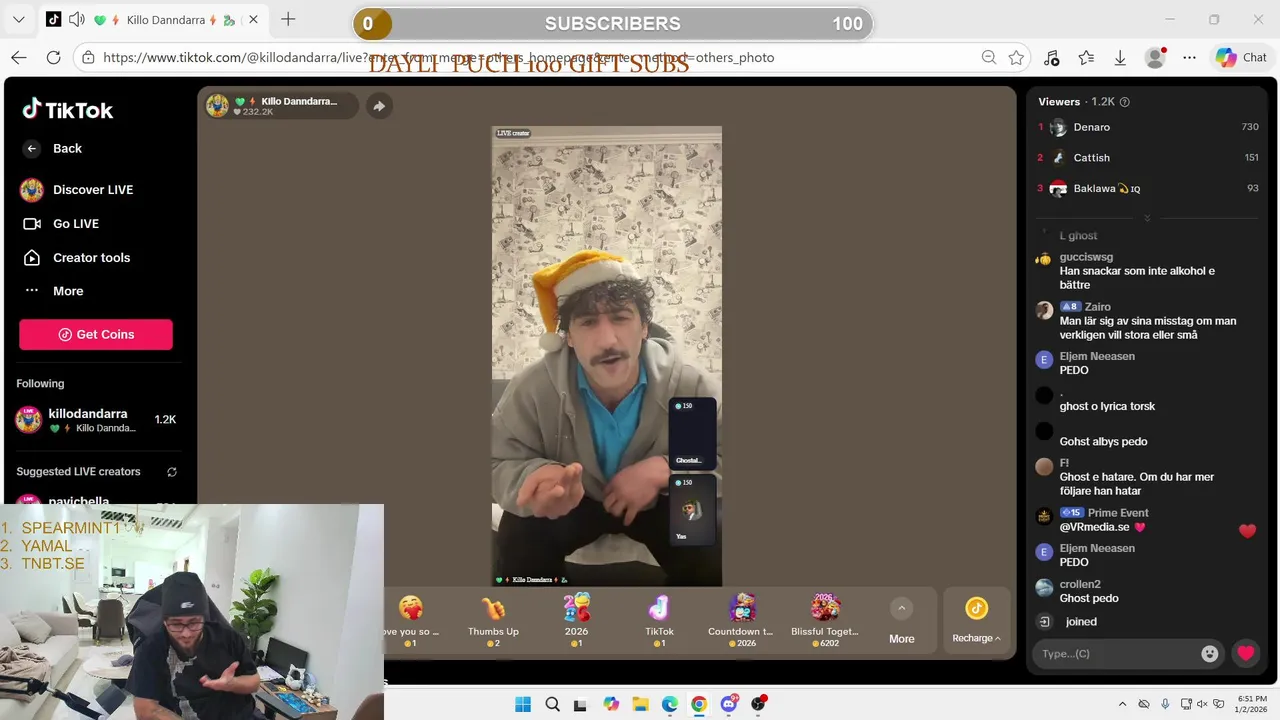Click the zoom magnifier in address bar
The width and height of the screenshot is (1280, 720).
tap(989, 58)
